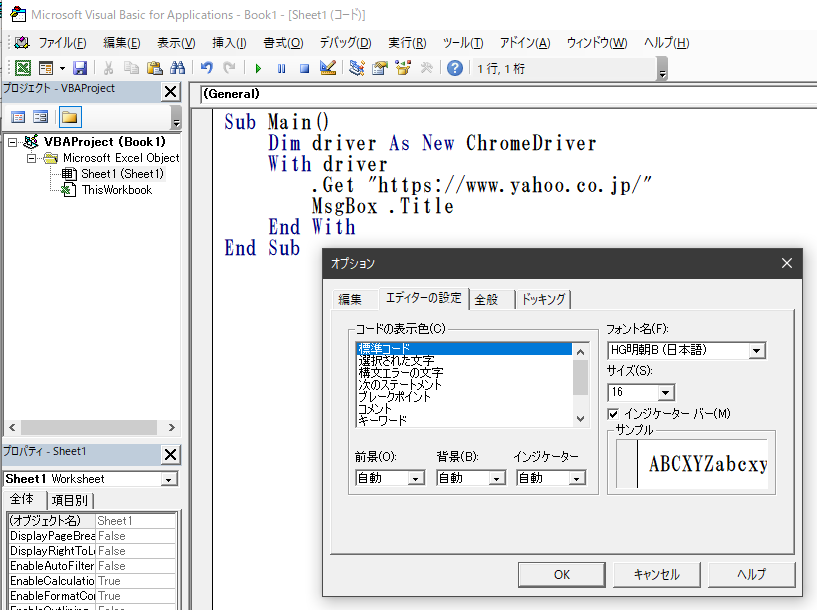Open the サイズ font size dropdown
This screenshot has width=817, height=610.
point(665,393)
